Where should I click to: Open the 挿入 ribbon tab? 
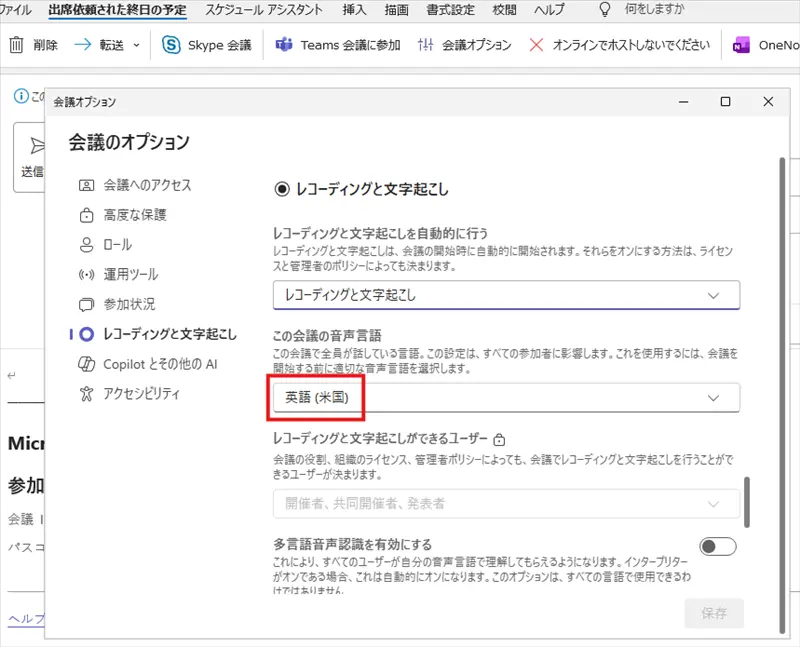[x=354, y=10]
